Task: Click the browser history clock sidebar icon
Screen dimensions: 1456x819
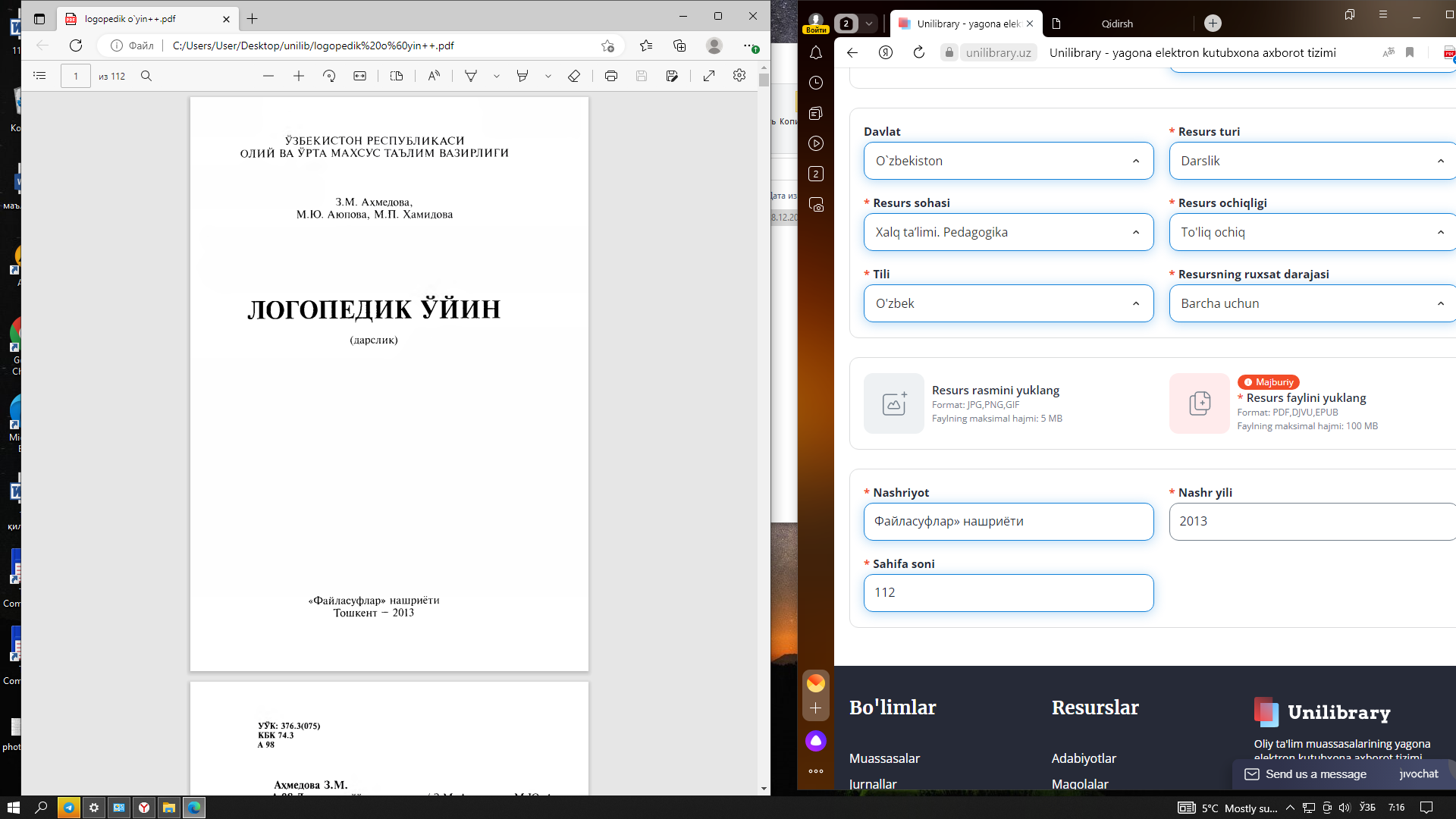Action: click(x=816, y=83)
